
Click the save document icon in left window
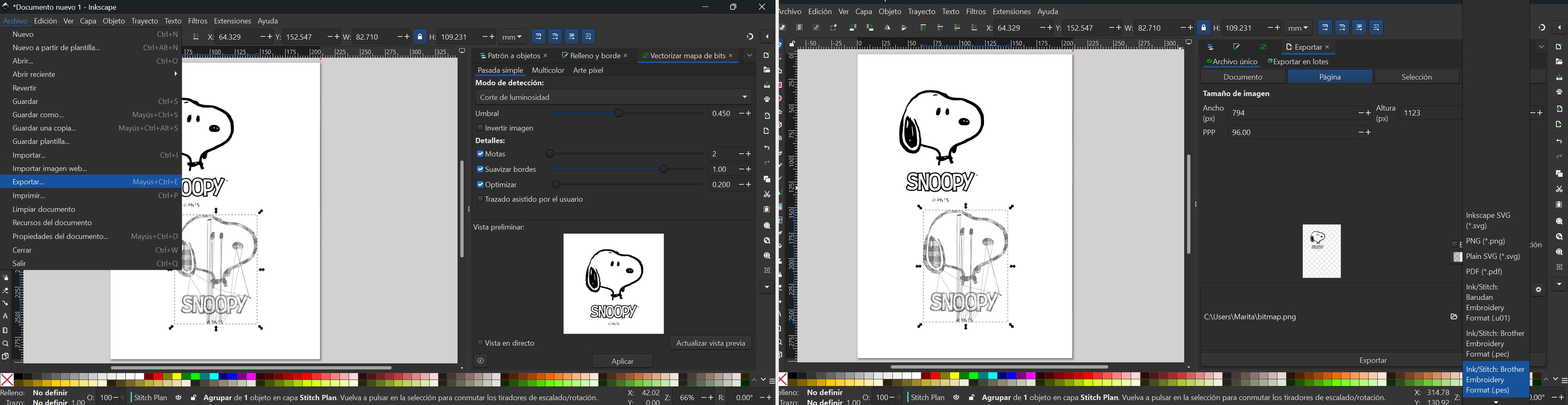click(x=767, y=85)
